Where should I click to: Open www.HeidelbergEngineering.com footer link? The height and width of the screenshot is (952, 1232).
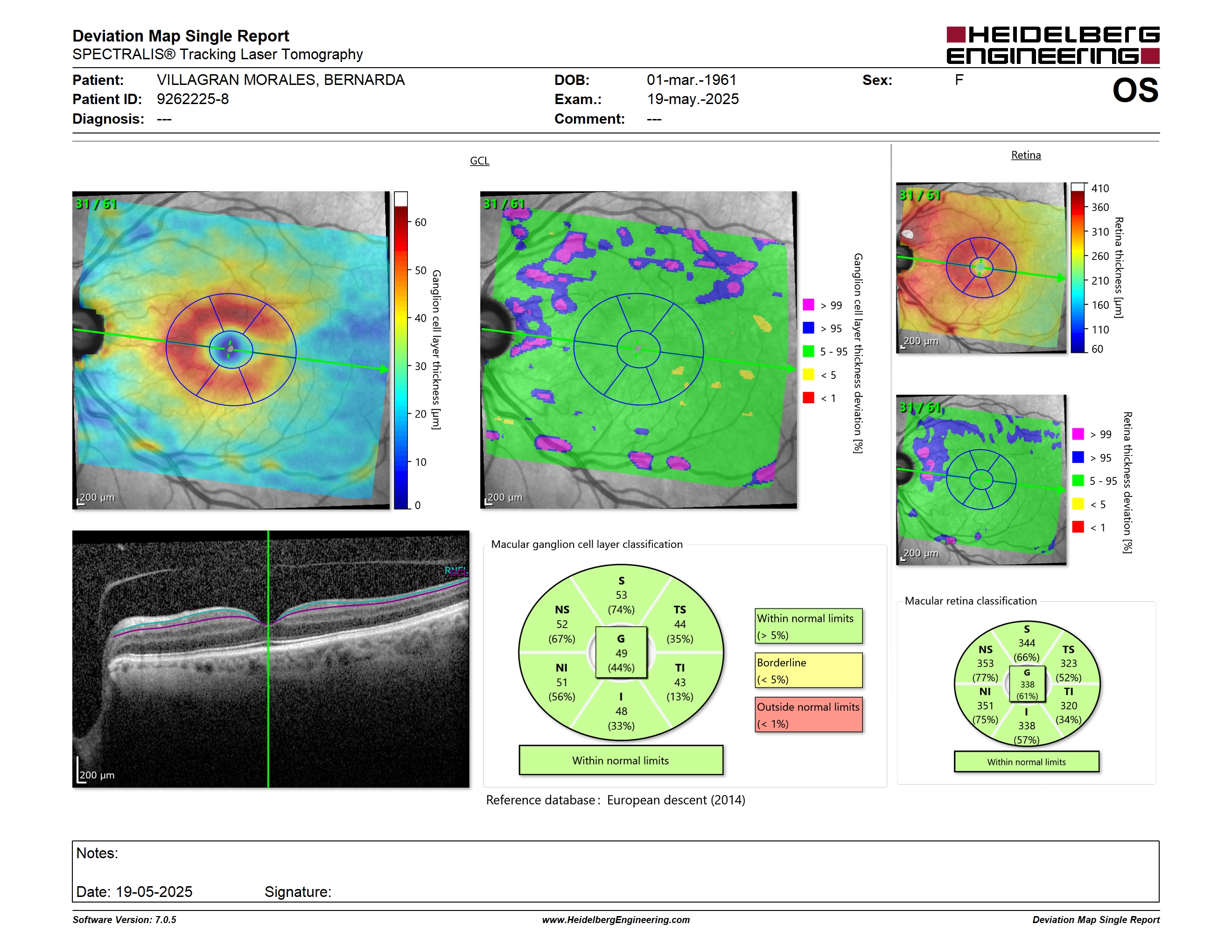[616, 920]
